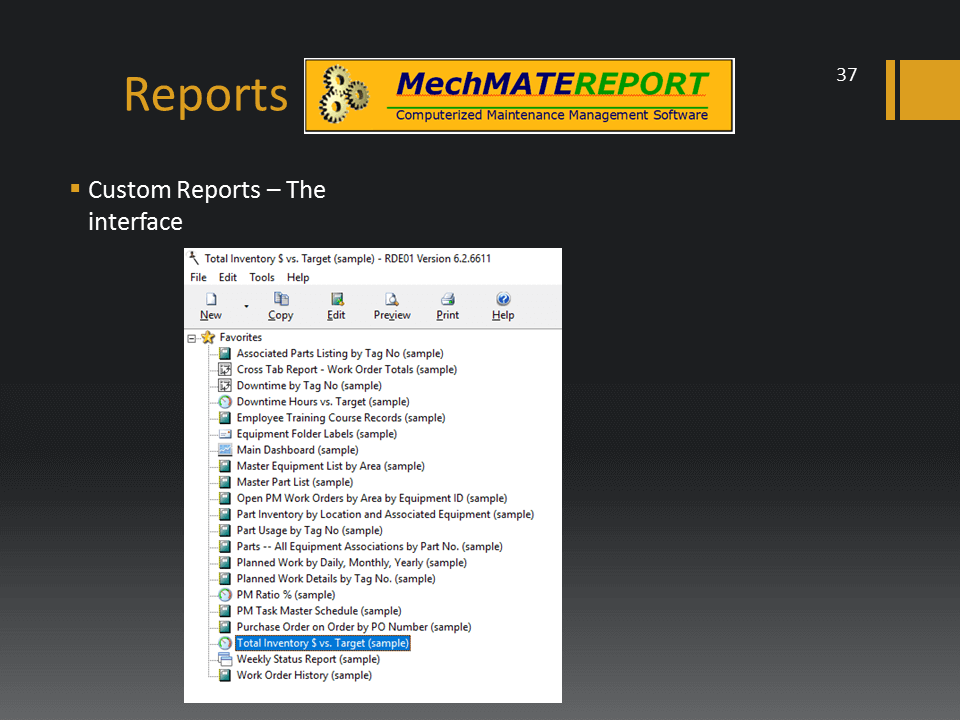Select Part Inventory by Location and Associated Equipment
This screenshot has height=720, width=960.
[385, 514]
